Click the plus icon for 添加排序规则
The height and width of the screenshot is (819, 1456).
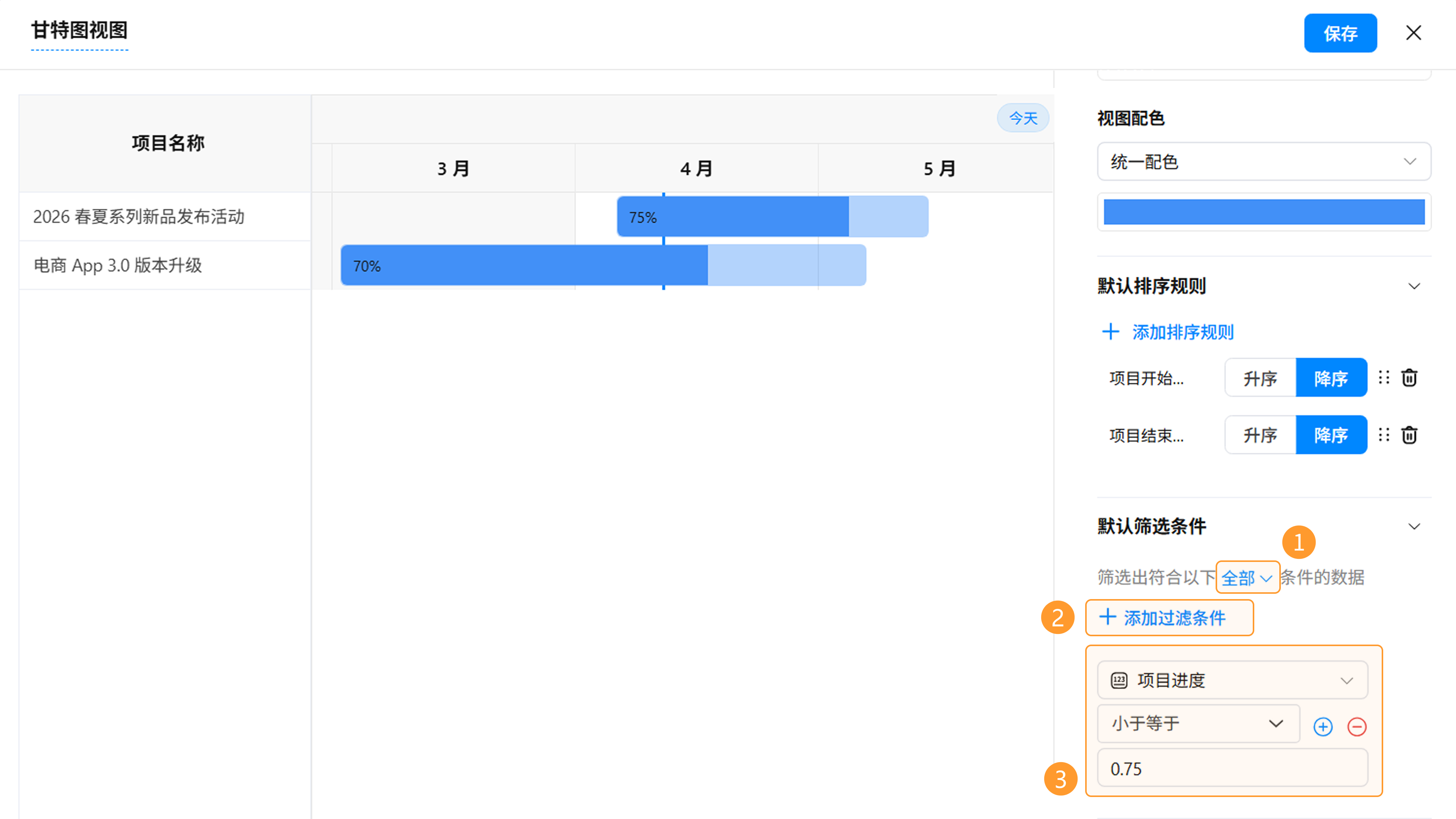click(1111, 332)
